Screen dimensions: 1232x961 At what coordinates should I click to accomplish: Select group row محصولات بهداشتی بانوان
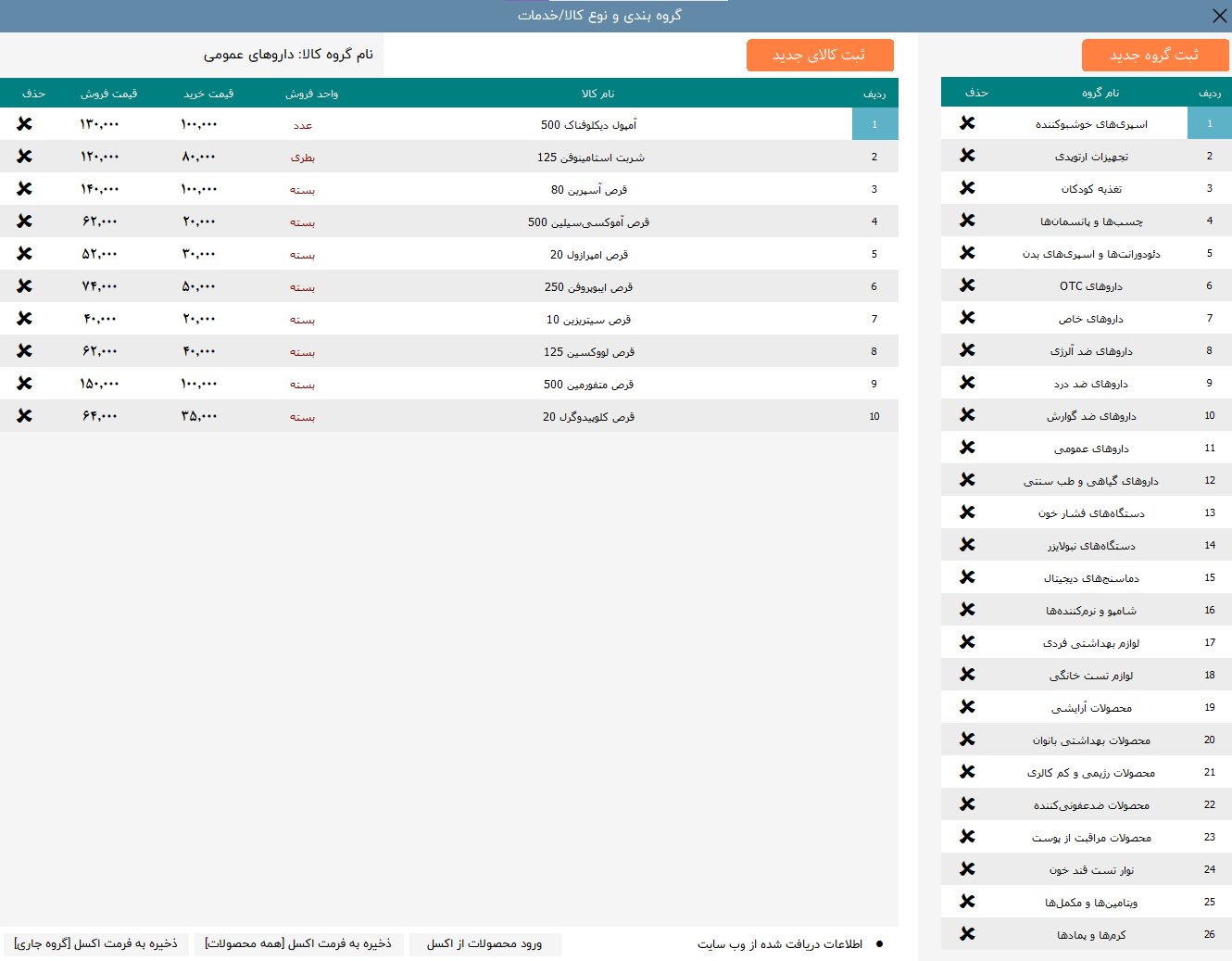tap(1086, 740)
